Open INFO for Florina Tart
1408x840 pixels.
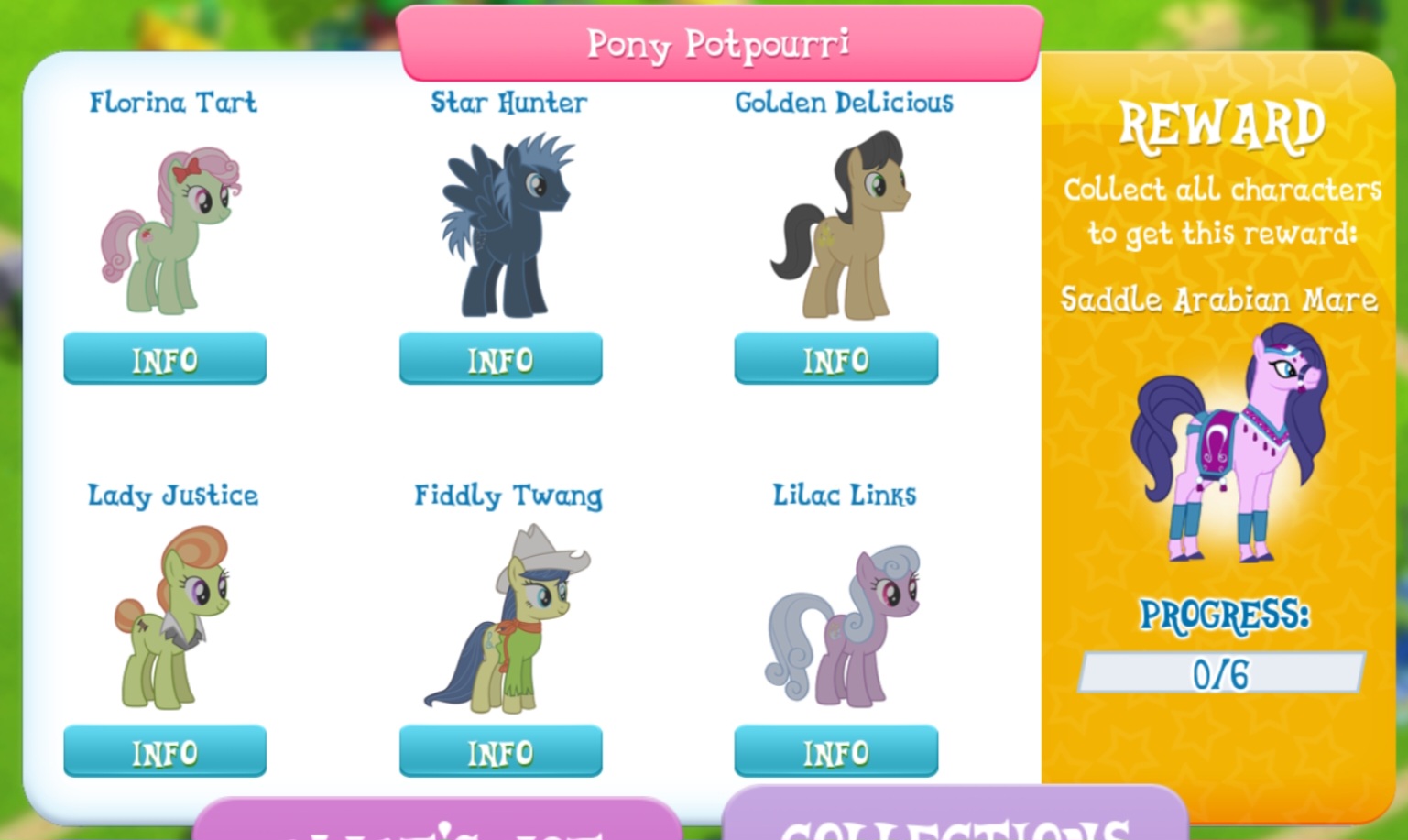point(165,358)
